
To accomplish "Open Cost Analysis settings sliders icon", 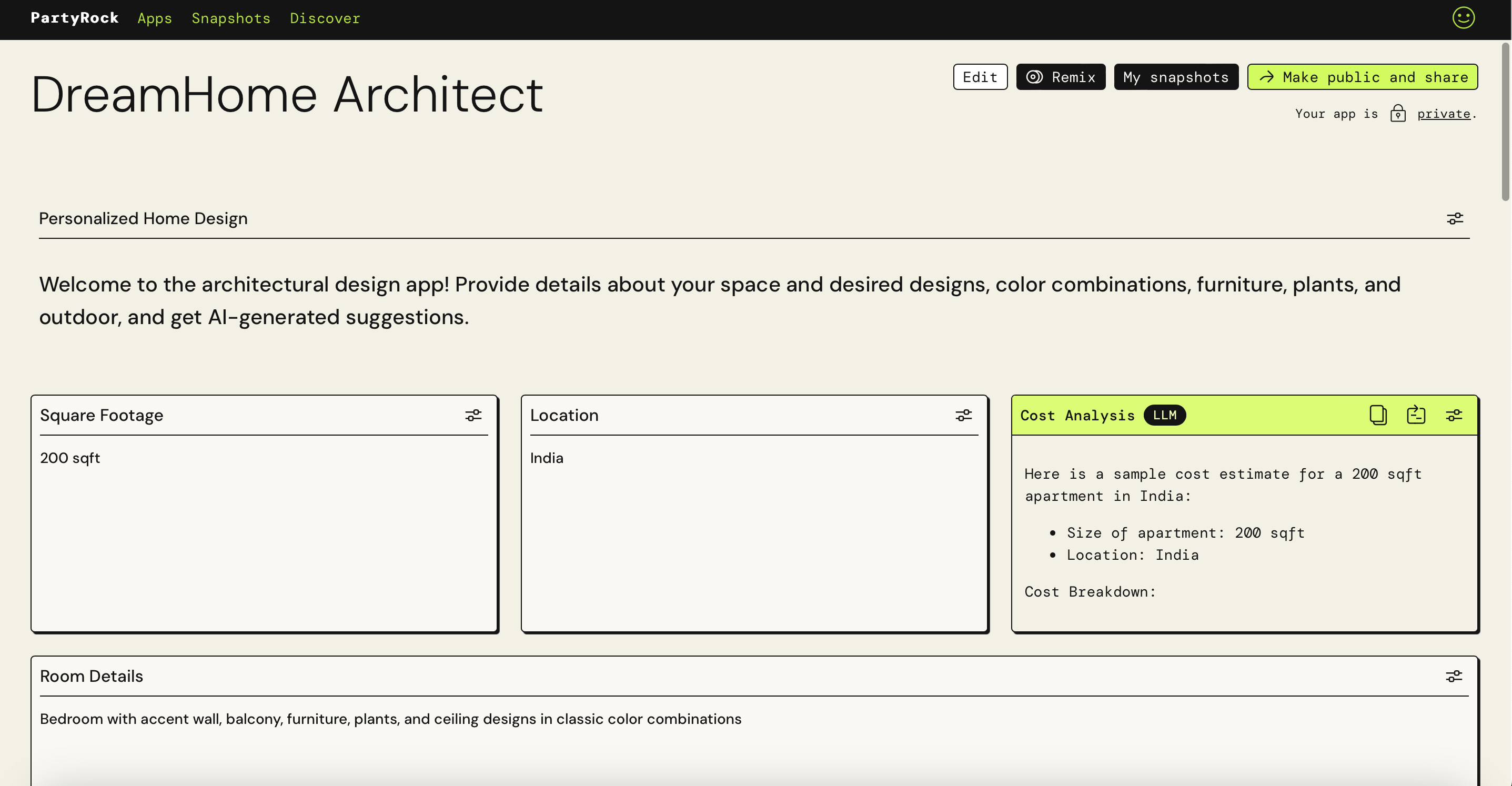I will [x=1453, y=415].
